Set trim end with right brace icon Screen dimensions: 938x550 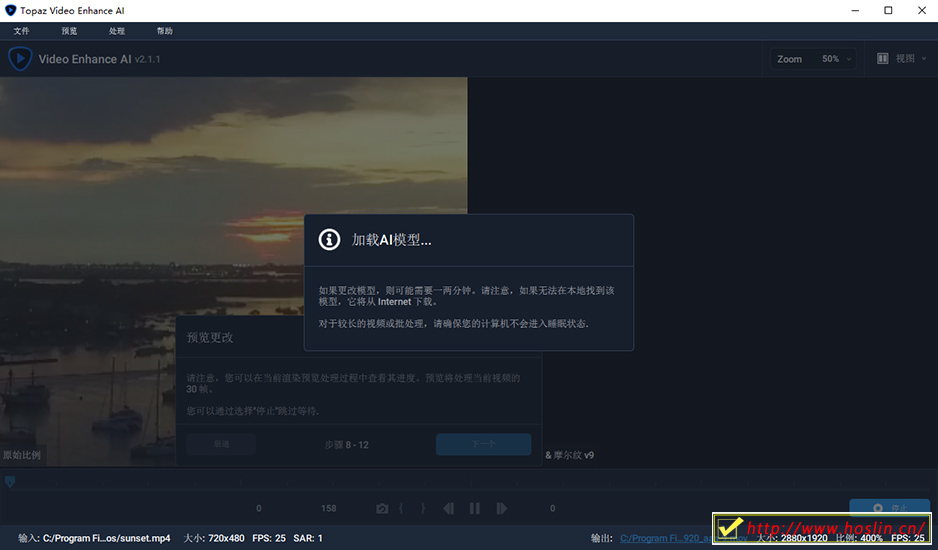tap(423, 509)
